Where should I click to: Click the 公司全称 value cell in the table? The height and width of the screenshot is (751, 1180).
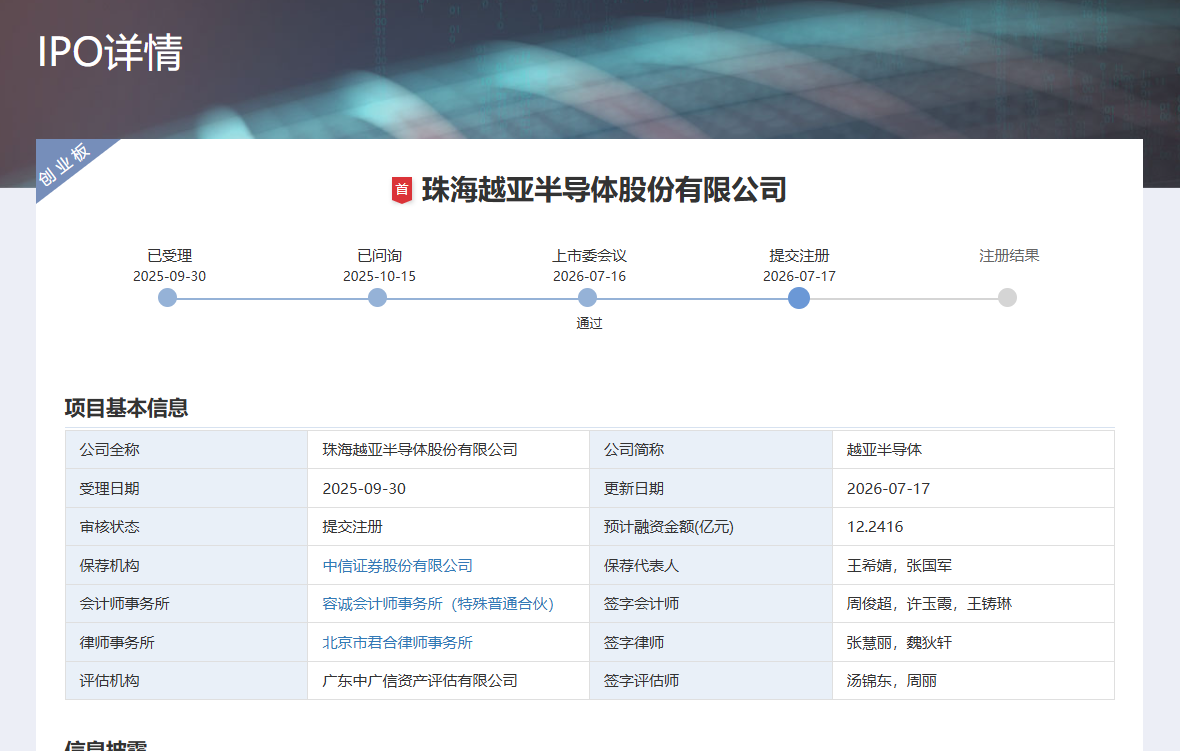point(449,450)
